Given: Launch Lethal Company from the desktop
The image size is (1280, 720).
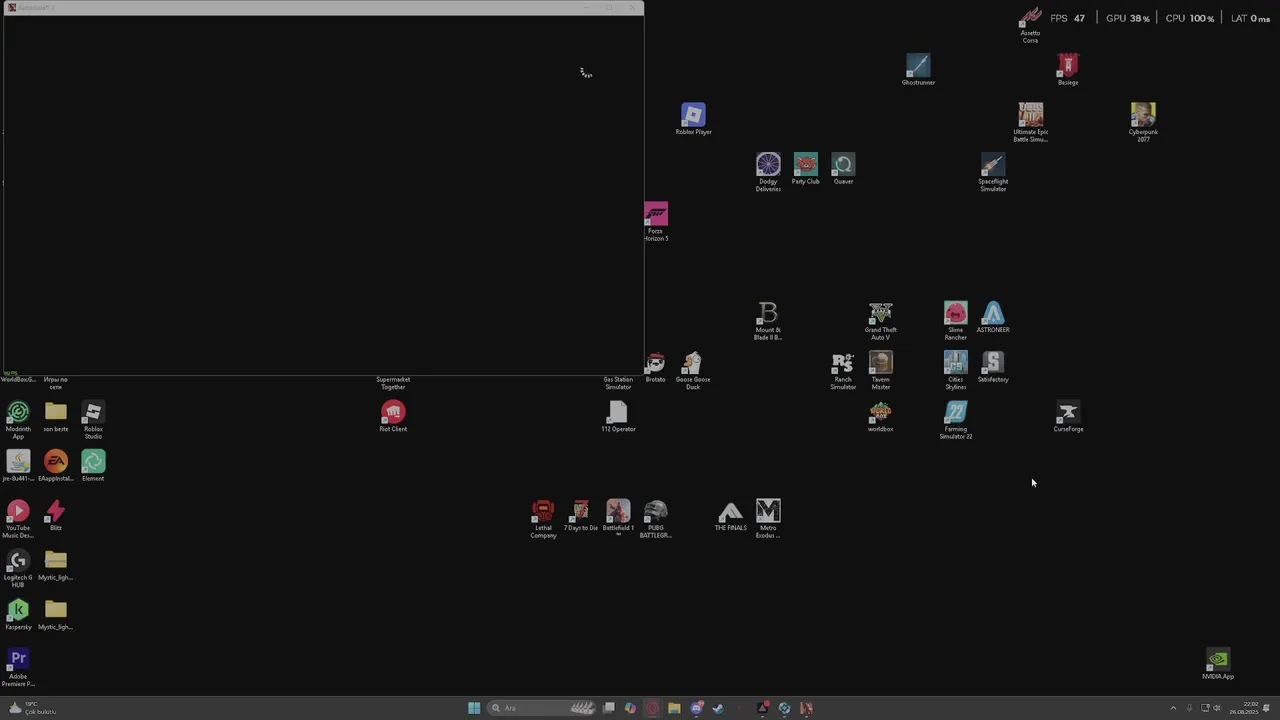Looking at the screenshot, I should (x=543, y=519).
